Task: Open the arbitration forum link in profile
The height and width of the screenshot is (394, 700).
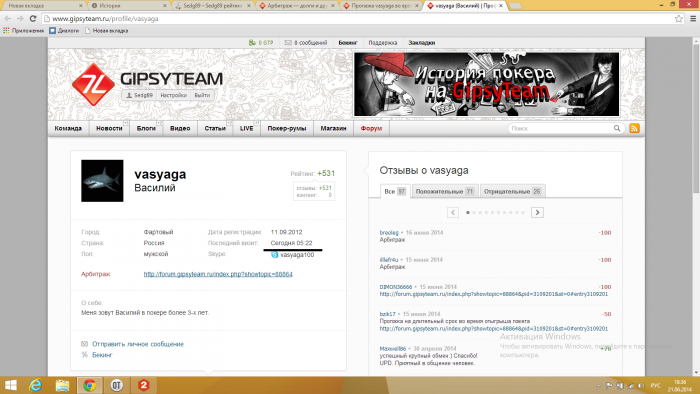Action: (x=218, y=274)
